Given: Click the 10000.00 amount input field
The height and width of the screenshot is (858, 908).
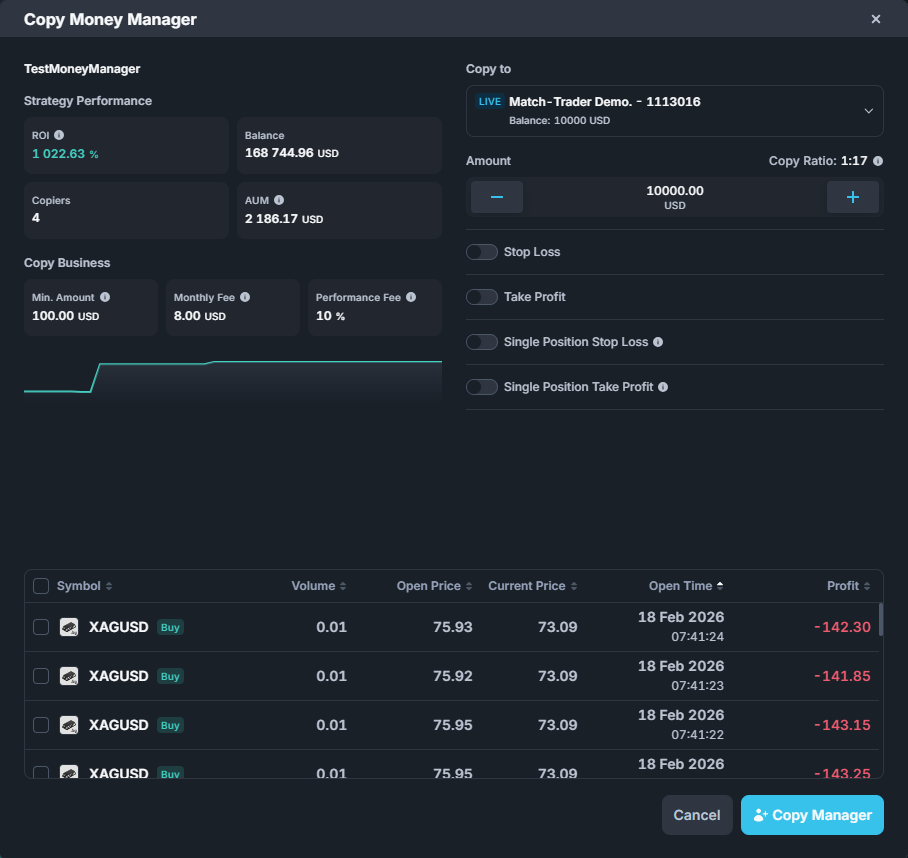Looking at the screenshot, I should tap(675, 191).
